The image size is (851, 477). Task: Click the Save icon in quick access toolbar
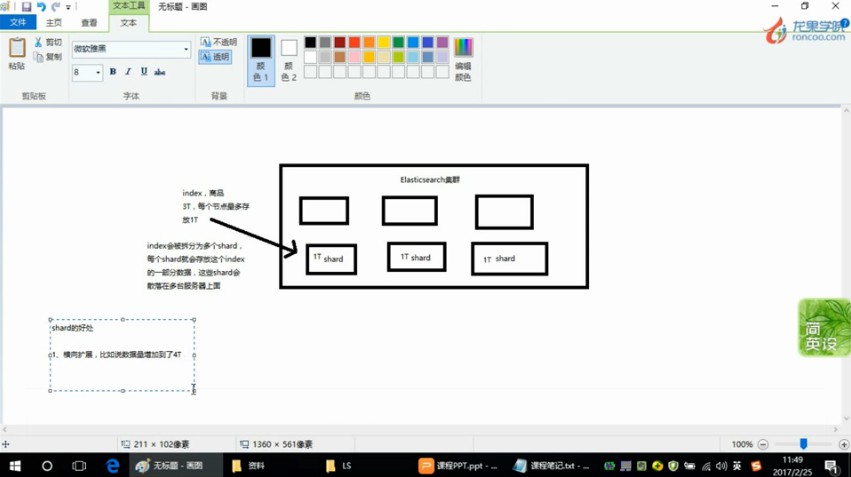click(x=26, y=7)
